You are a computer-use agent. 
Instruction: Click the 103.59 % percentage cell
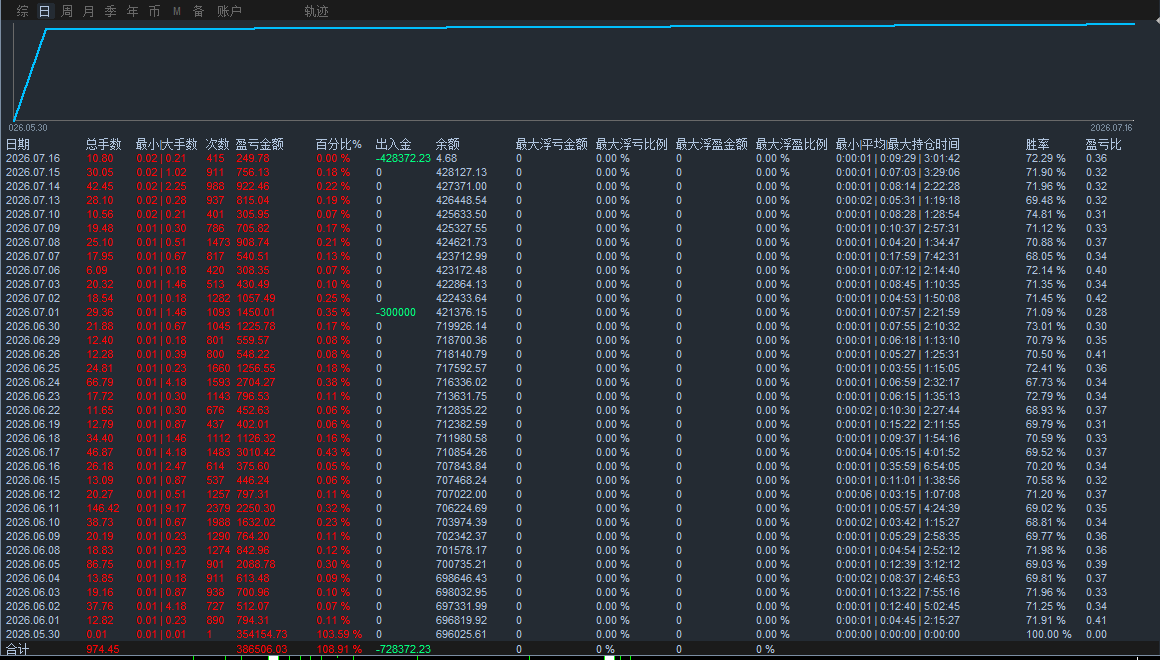tap(339, 634)
